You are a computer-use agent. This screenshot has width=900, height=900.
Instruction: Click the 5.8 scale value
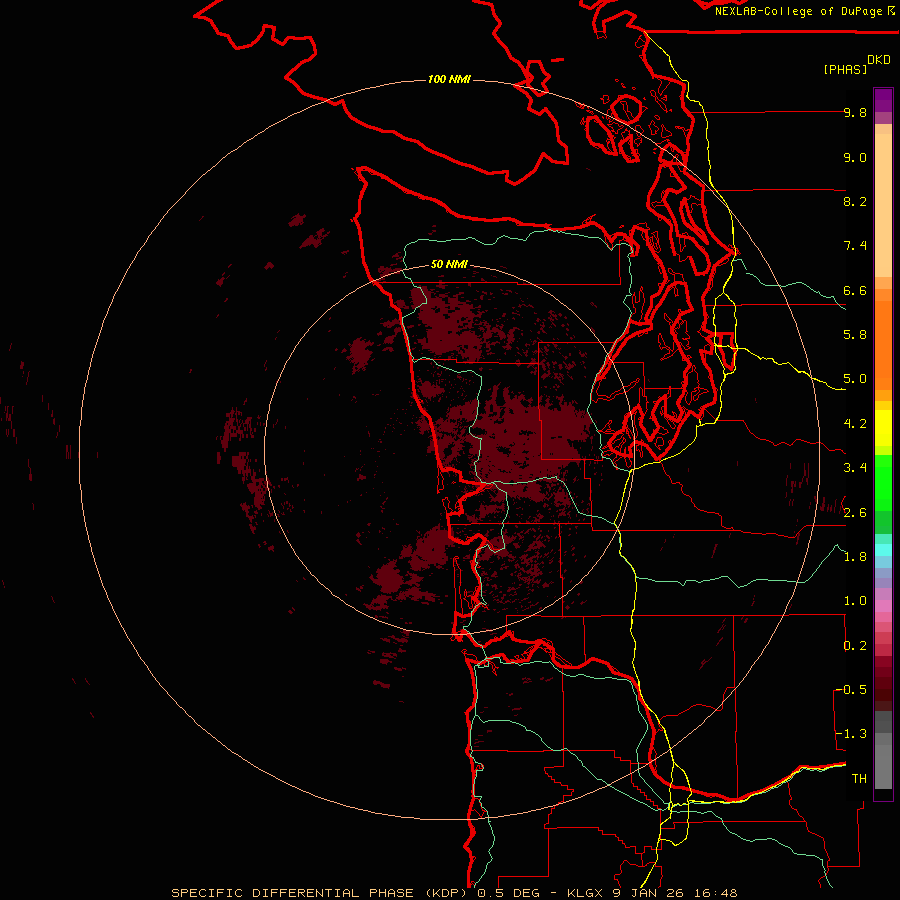point(855,335)
